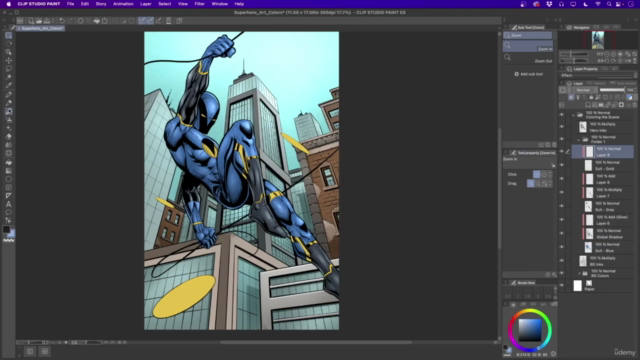Select the Rotate view tool
Image resolution: width=640 pixels, height=360 pixels.
coord(9,44)
